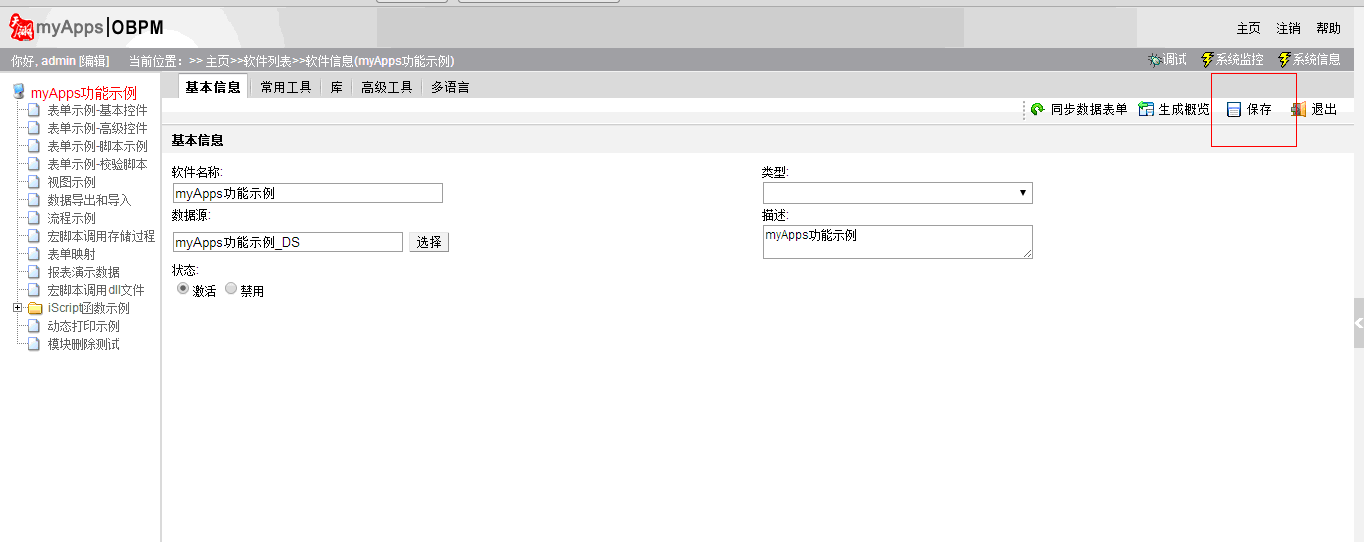The width and height of the screenshot is (1364, 542).
Task: Open the 多语言 tab
Action: click(x=450, y=87)
